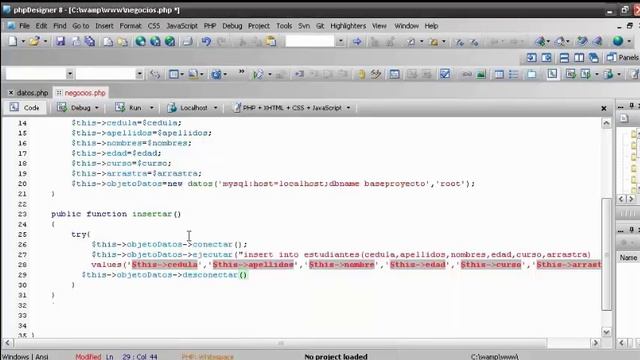640x360 pixels.
Task: Click the cascade windows icon
Action: tap(593, 58)
